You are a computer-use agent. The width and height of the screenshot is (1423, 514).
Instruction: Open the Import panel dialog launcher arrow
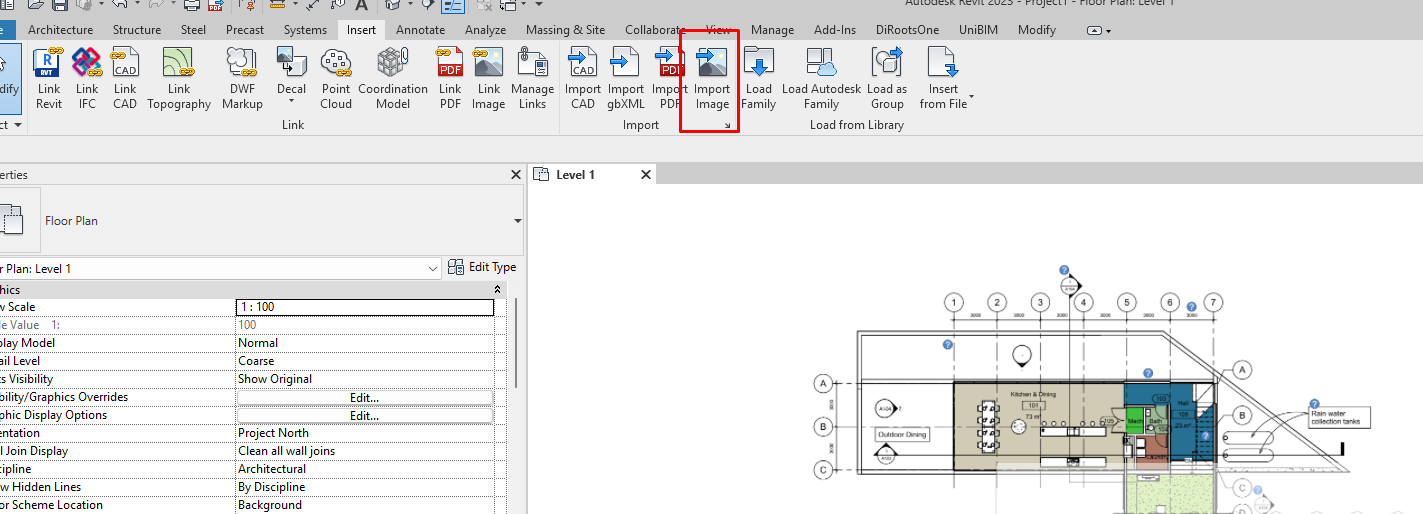click(728, 125)
